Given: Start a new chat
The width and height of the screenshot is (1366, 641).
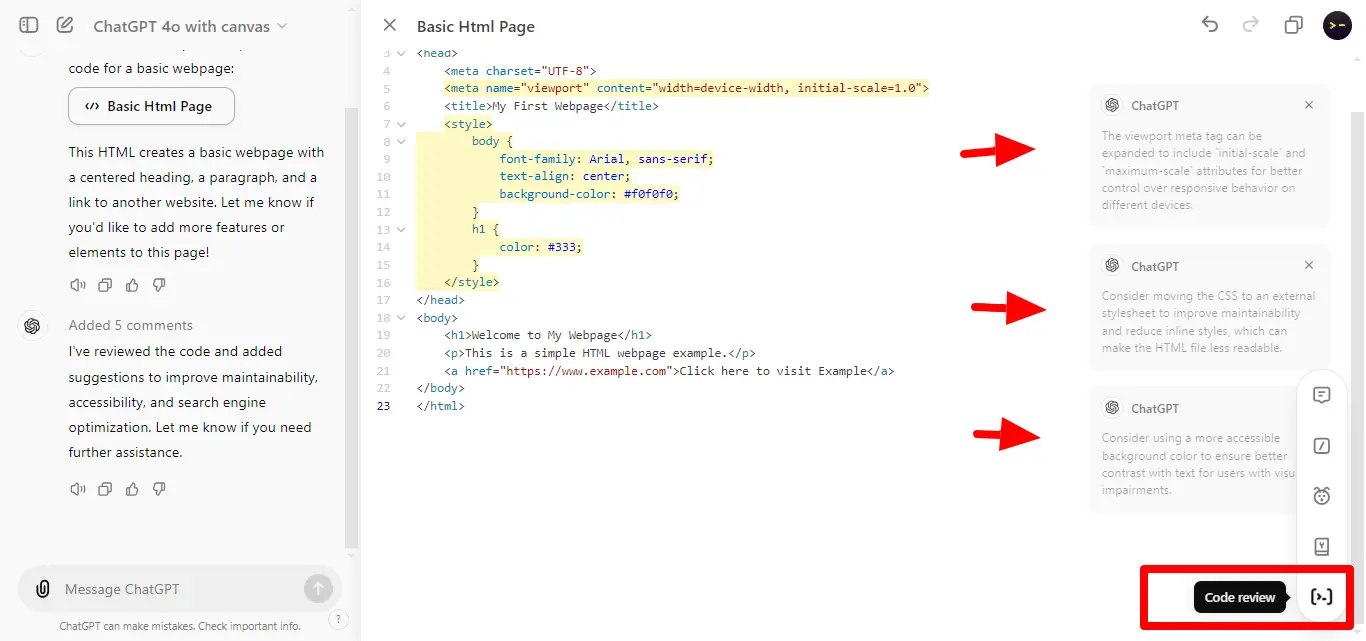Looking at the screenshot, I should coord(64,25).
